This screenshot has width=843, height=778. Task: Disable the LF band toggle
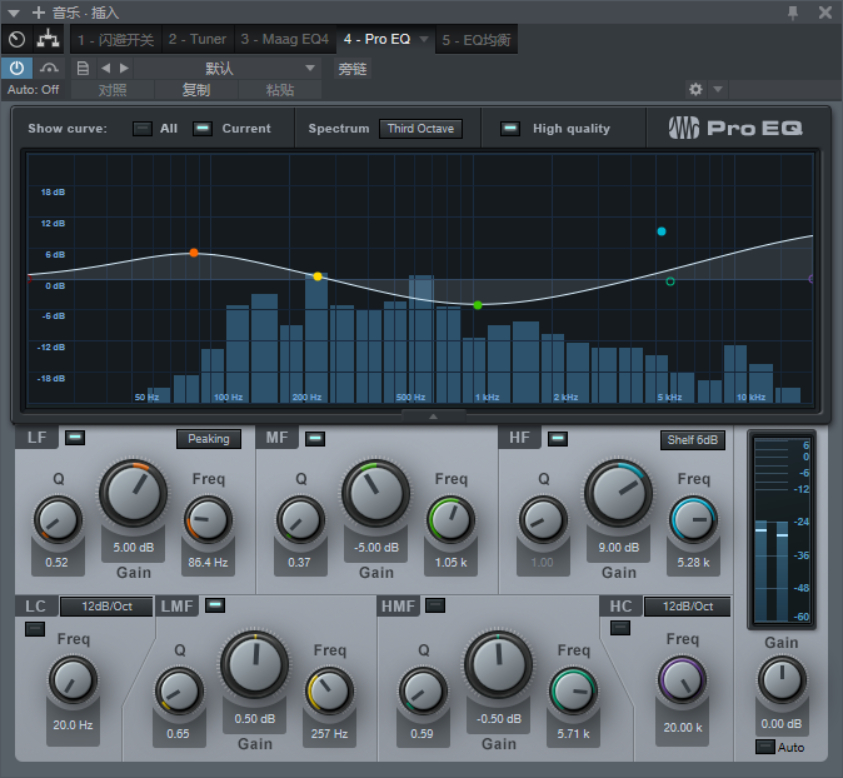[x=74, y=437]
